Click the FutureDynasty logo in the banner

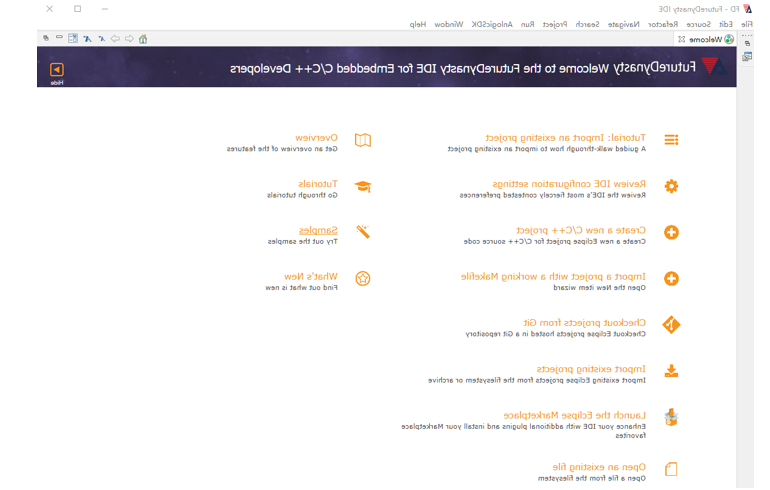714,66
